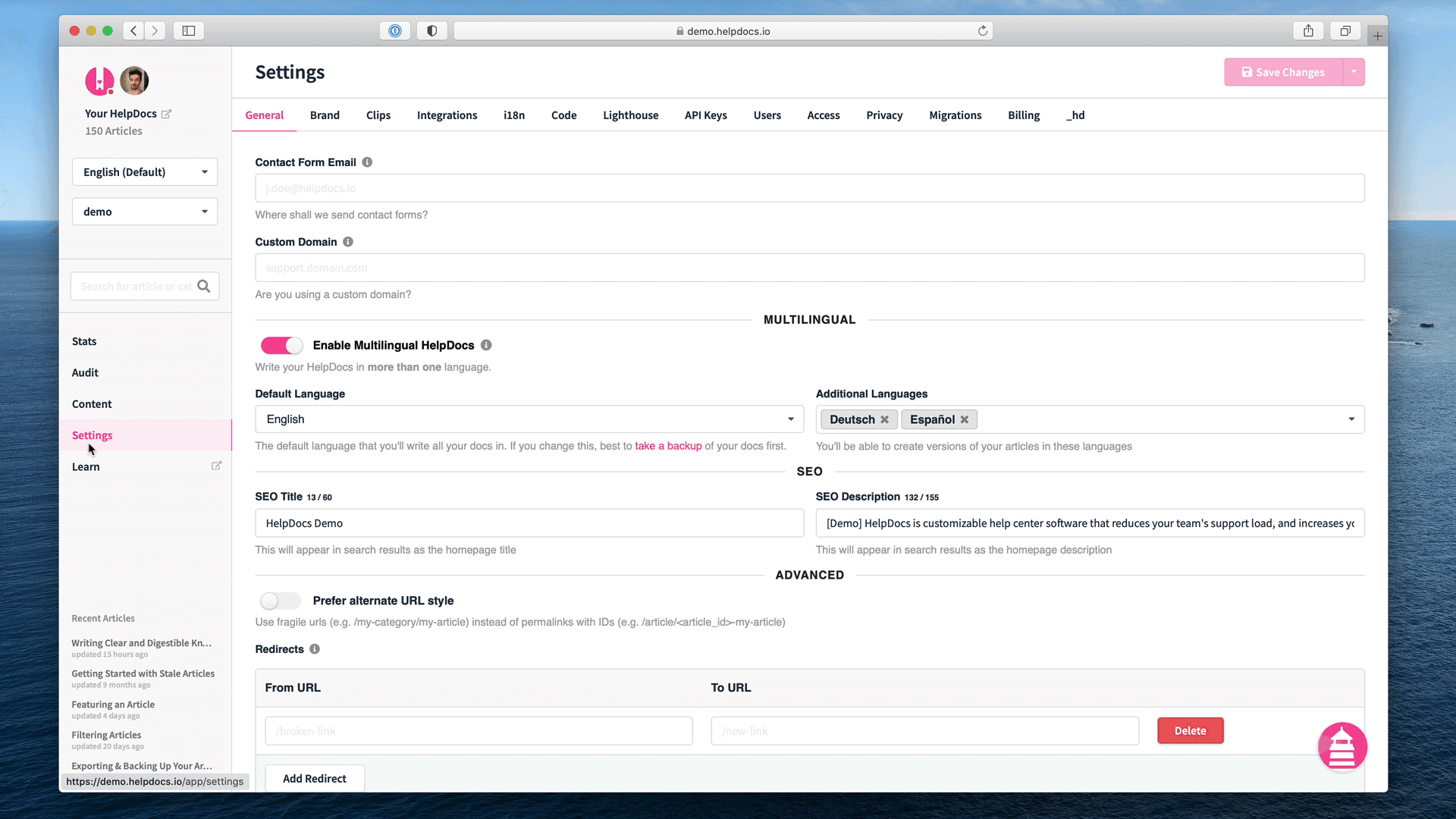Toggle Enable Multilingual HelpDocs switch
The image size is (1456, 819).
tap(281, 346)
